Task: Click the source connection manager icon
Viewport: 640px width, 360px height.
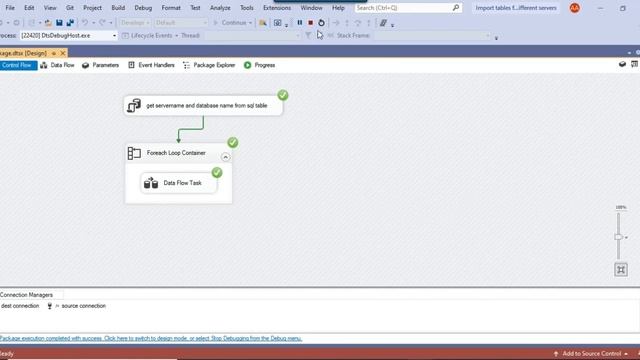Action: [x=50, y=306]
